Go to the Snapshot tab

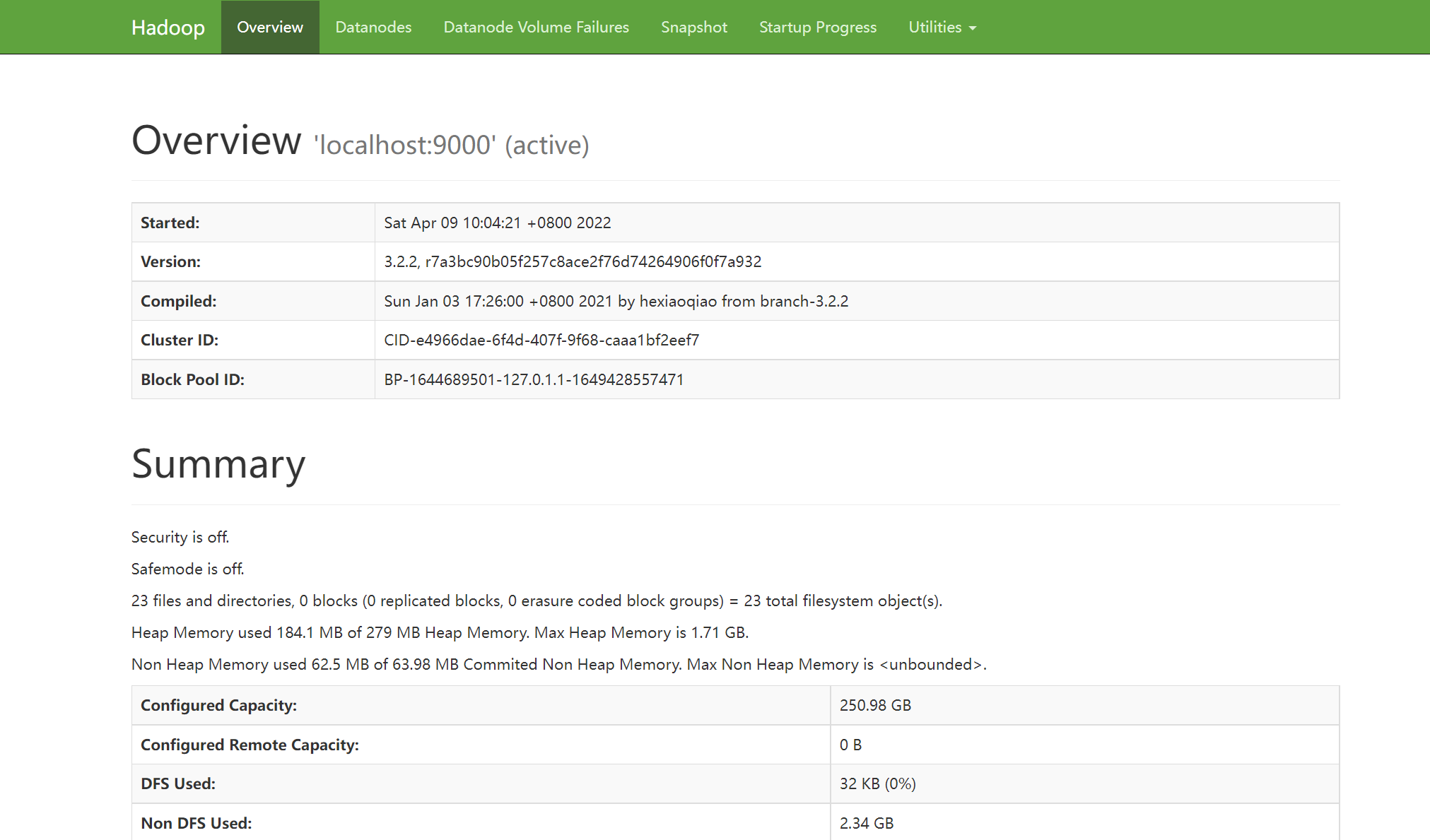(693, 27)
